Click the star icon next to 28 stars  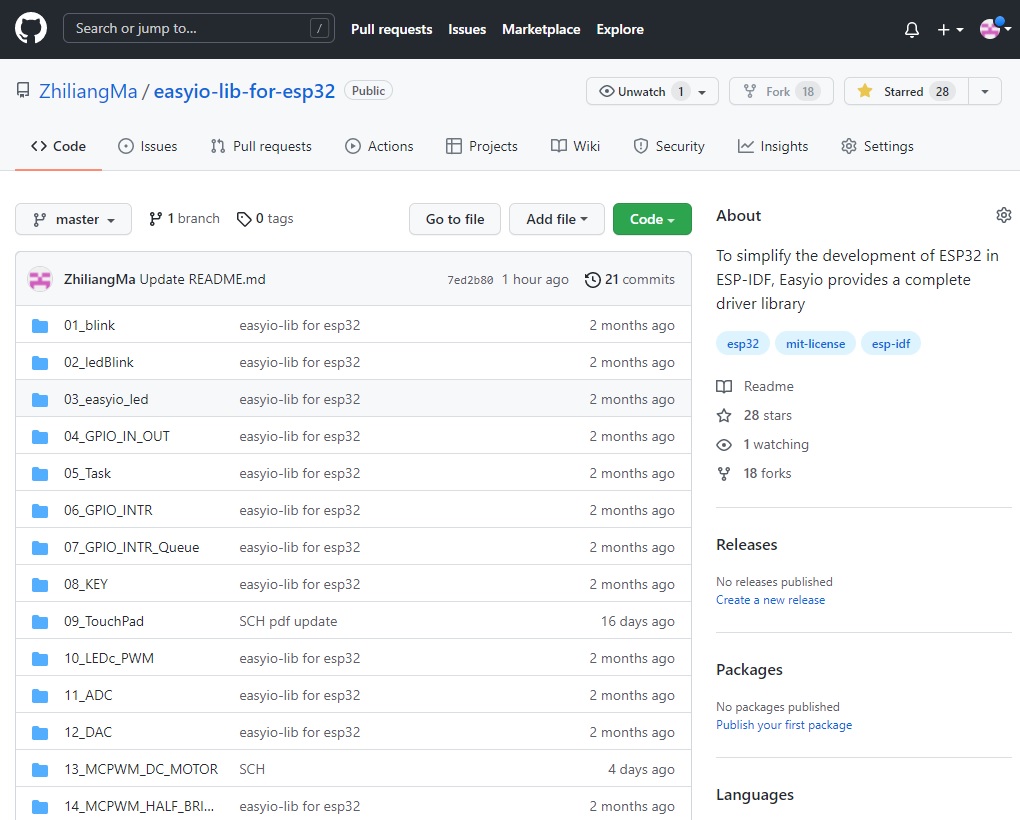723,416
